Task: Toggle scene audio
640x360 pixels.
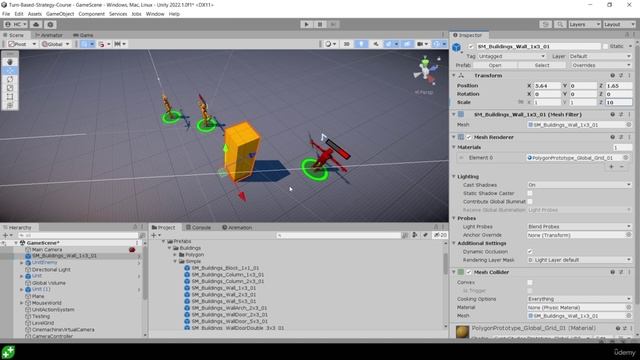Action: coord(376,44)
